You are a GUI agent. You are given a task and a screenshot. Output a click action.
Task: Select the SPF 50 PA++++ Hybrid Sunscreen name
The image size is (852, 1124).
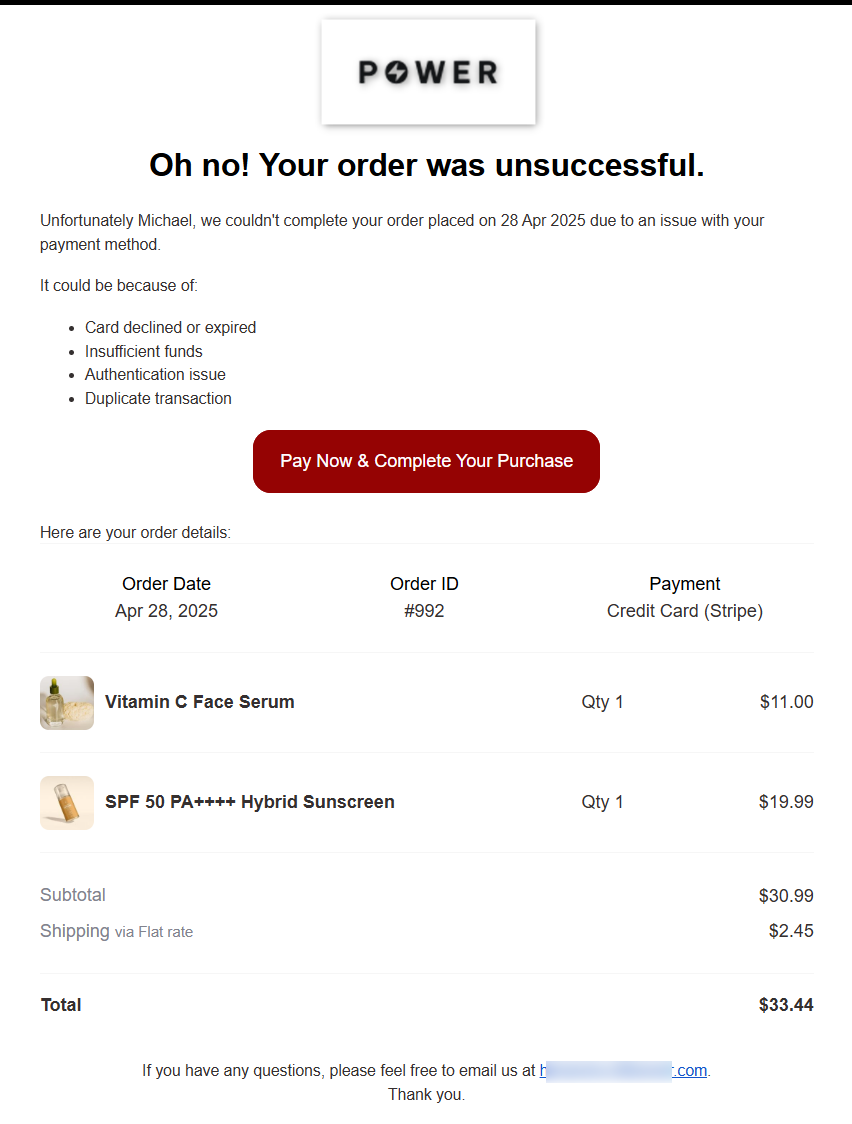(250, 802)
